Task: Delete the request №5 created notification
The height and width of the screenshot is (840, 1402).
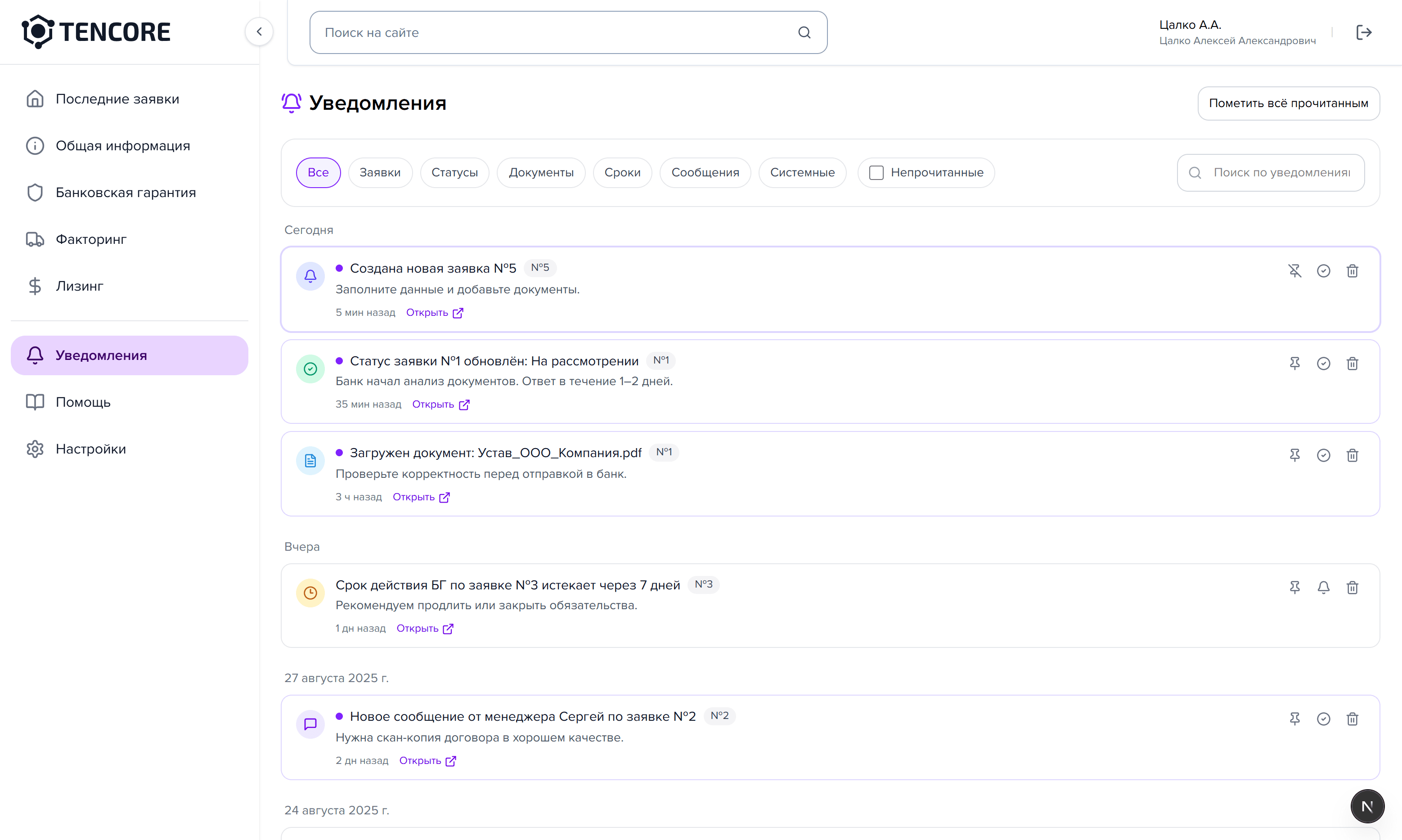Action: click(1352, 271)
